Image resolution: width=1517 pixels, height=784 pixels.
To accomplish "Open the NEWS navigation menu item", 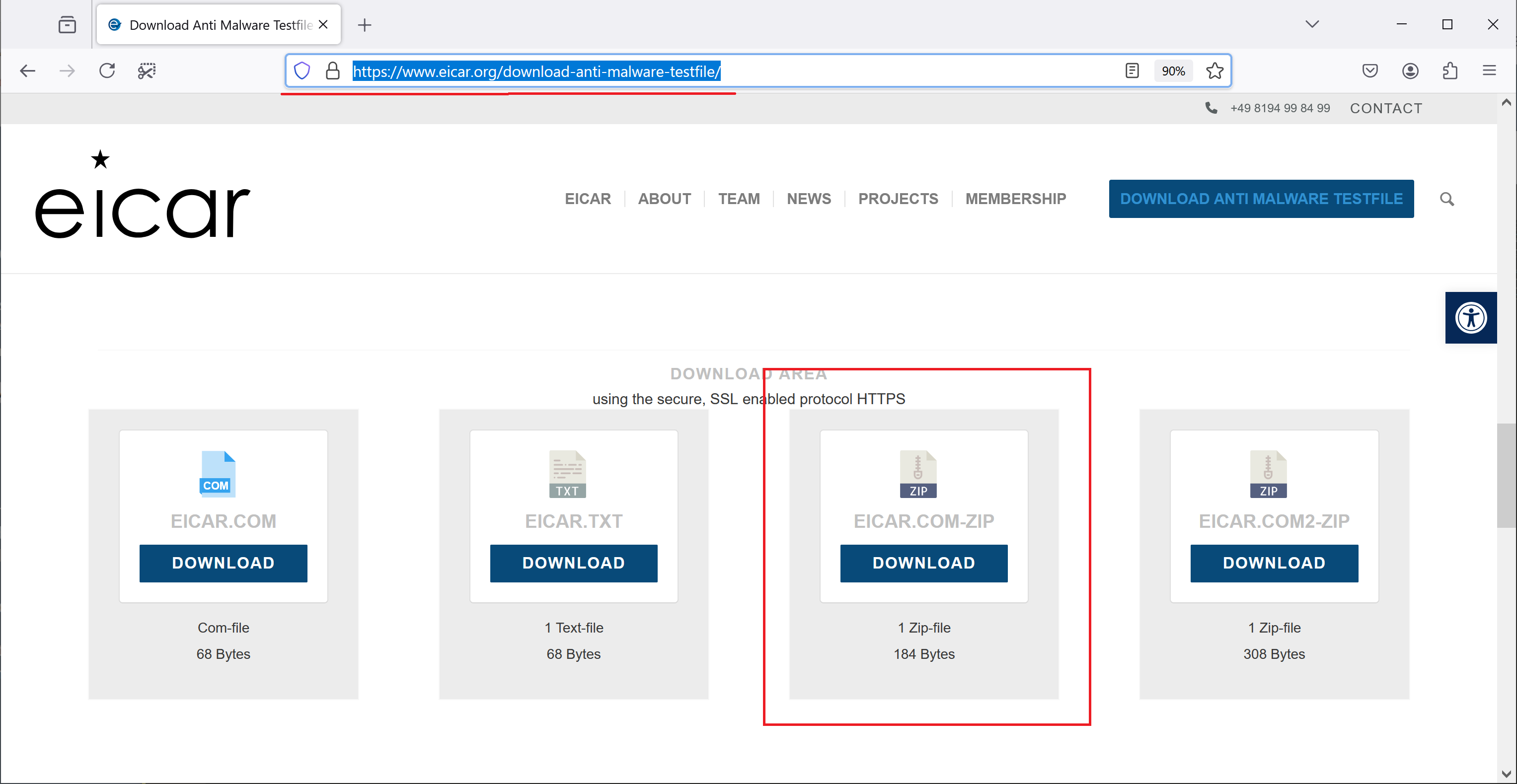I will click(809, 199).
